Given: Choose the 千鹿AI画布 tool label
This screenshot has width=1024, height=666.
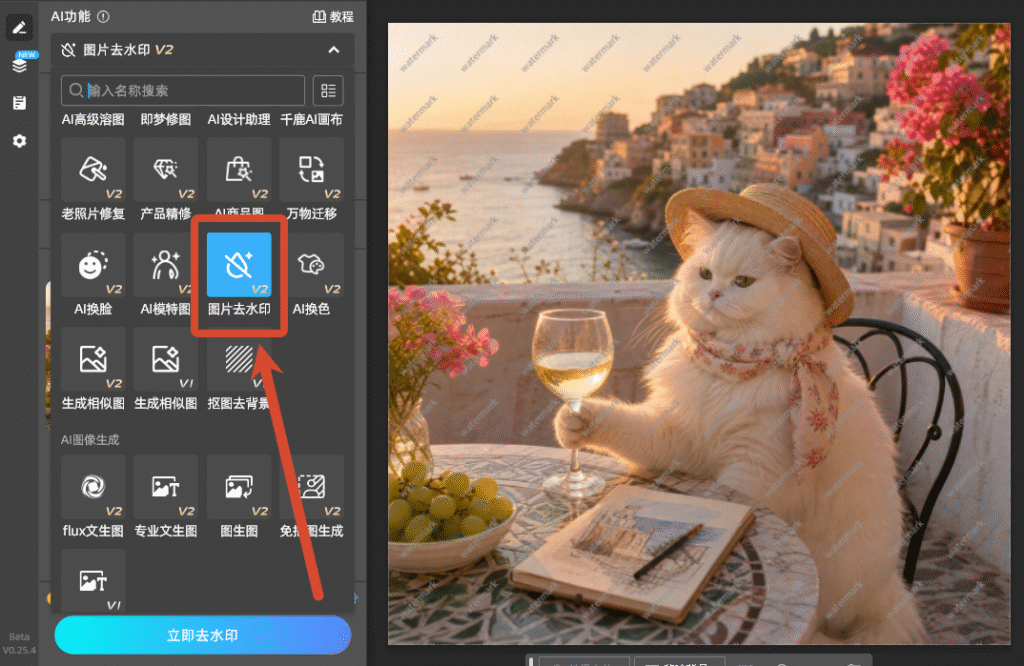Looking at the screenshot, I should click(312, 119).
